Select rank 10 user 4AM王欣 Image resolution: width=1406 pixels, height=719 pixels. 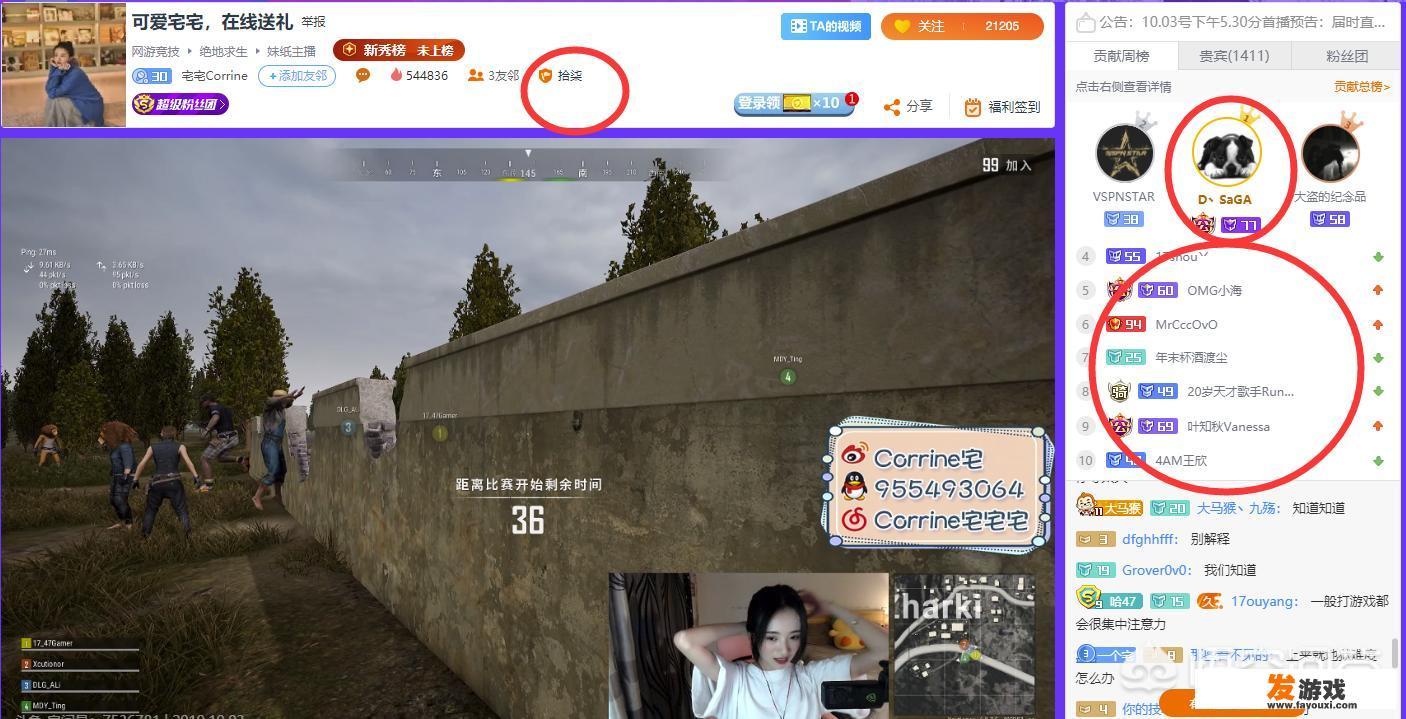pos(1181,460)
